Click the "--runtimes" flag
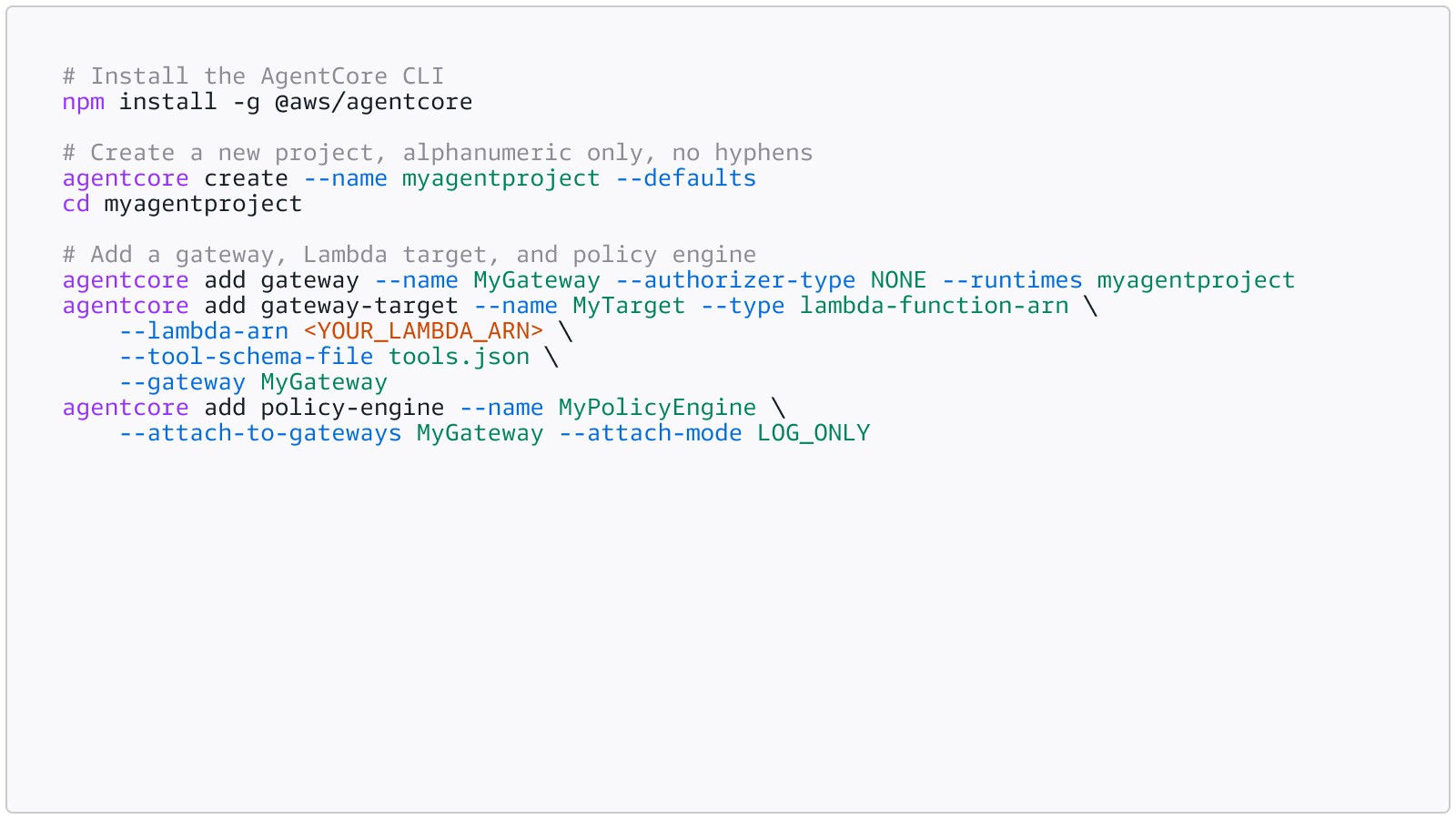Screen dimensions: 1456x819 (1012, 280)
